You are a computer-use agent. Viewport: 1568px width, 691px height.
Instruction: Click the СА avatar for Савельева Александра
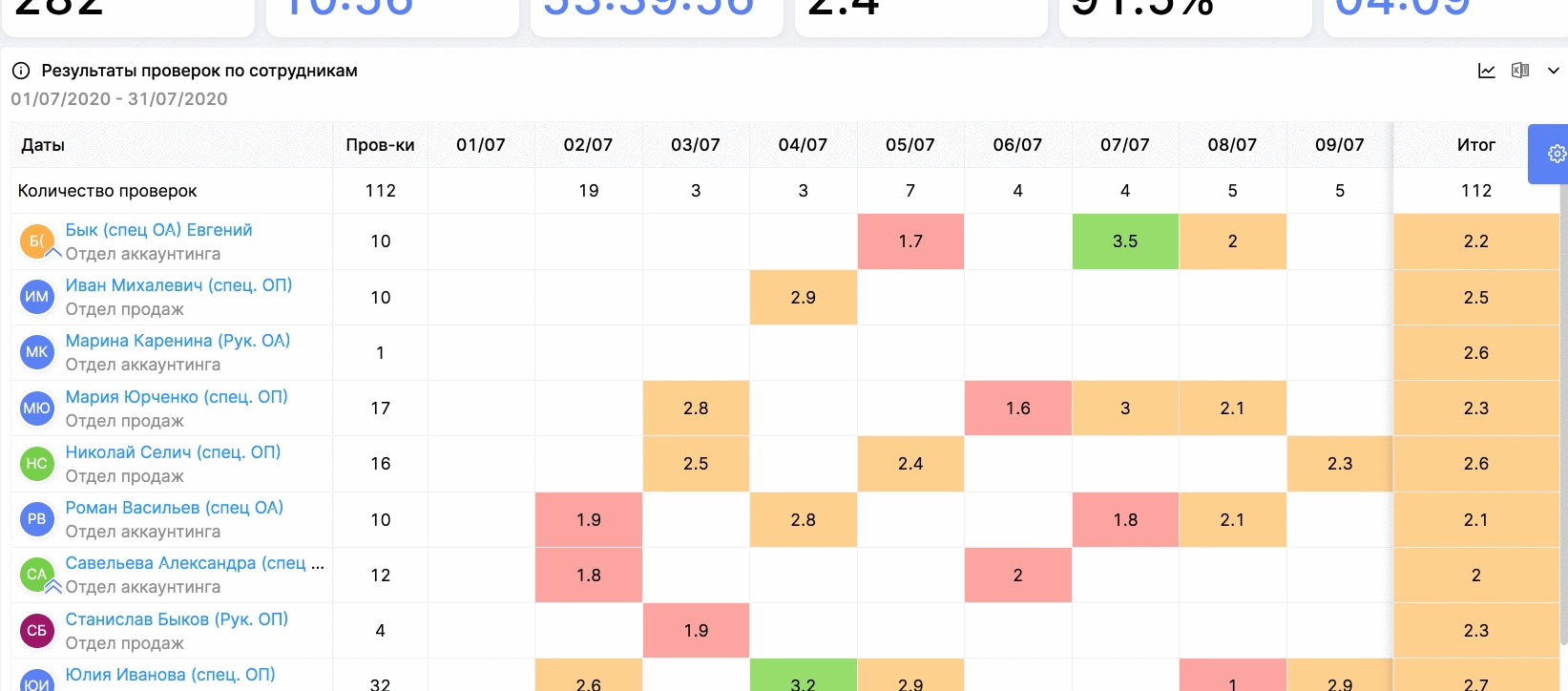[x=36, y=575]
